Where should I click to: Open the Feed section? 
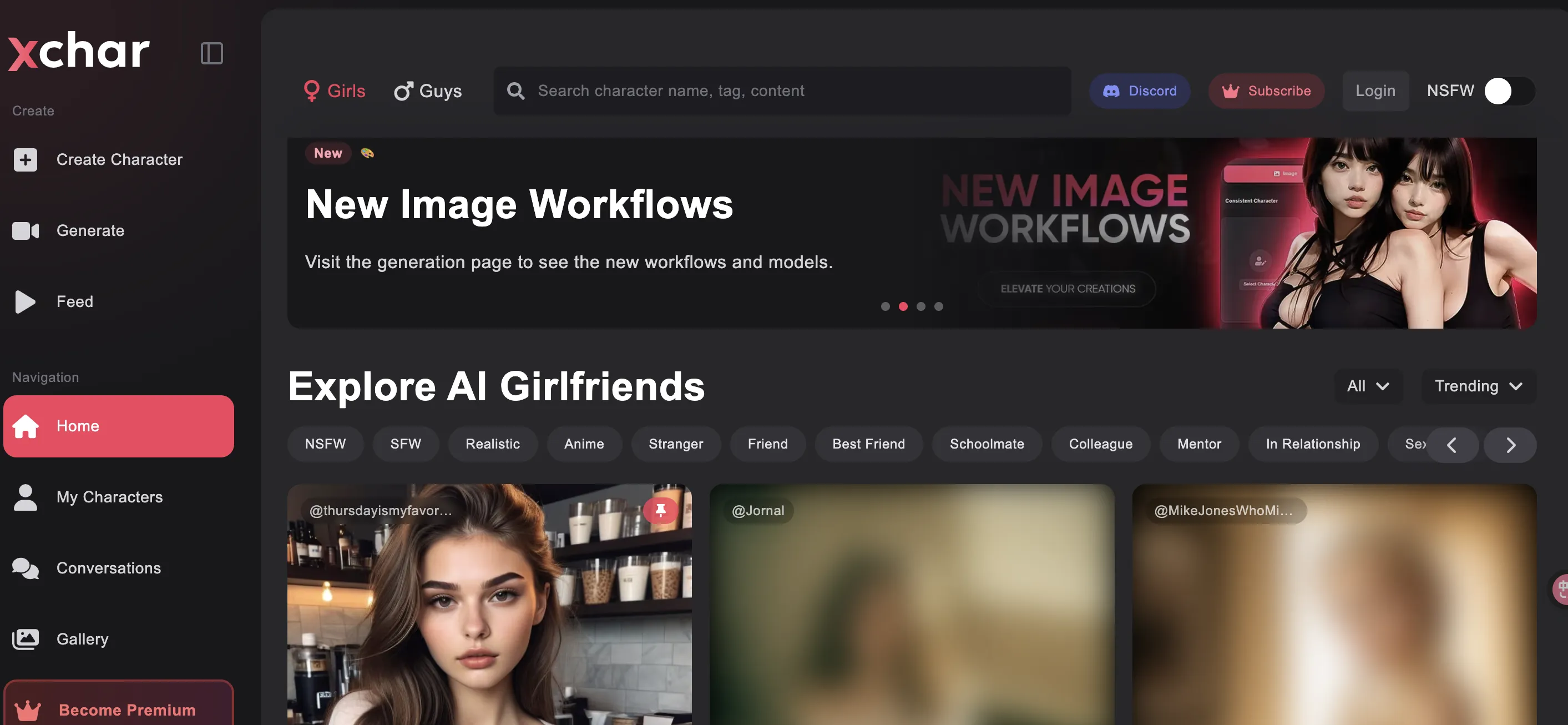point(74,301)
